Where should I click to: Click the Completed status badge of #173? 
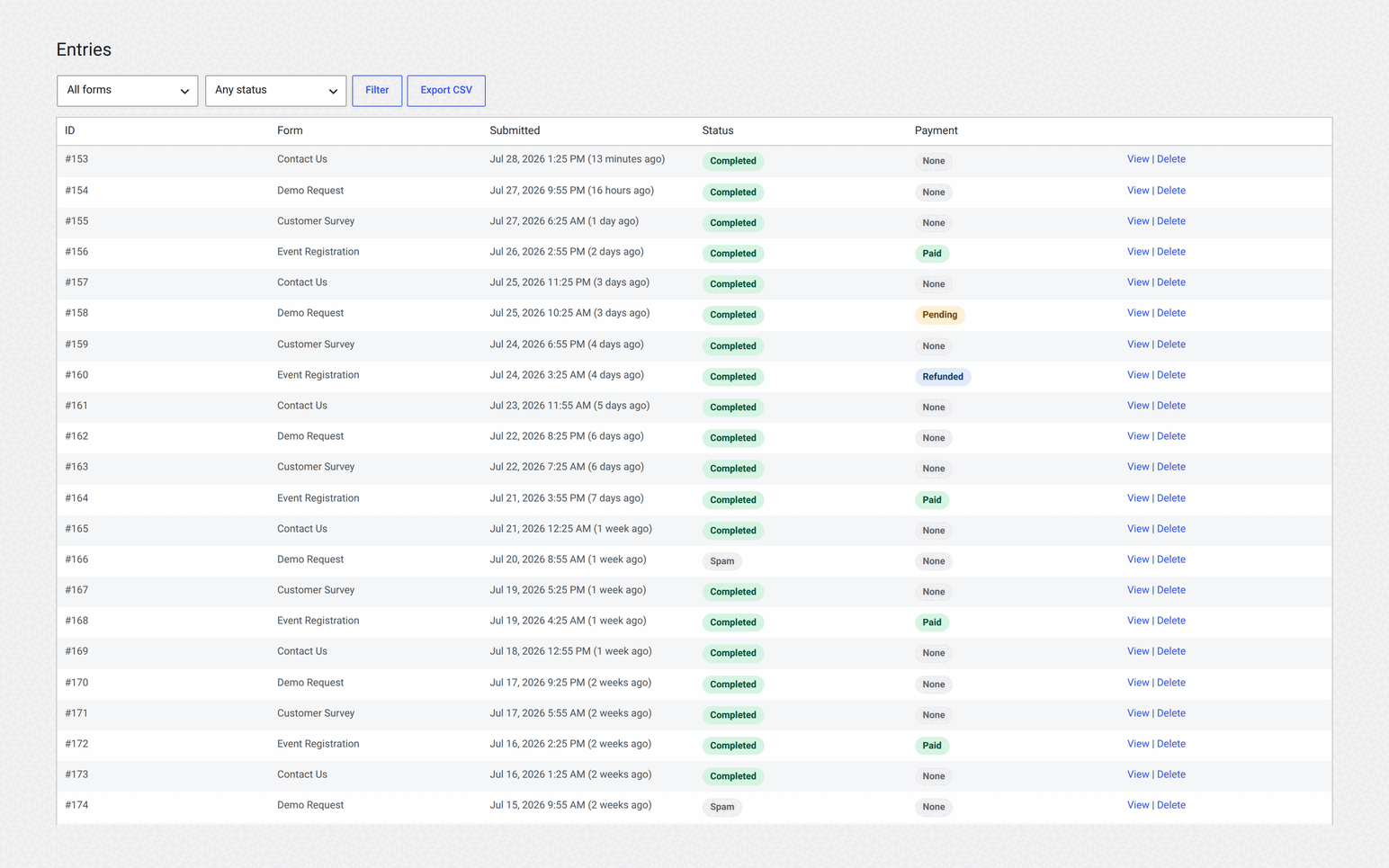tap(733, 776)
